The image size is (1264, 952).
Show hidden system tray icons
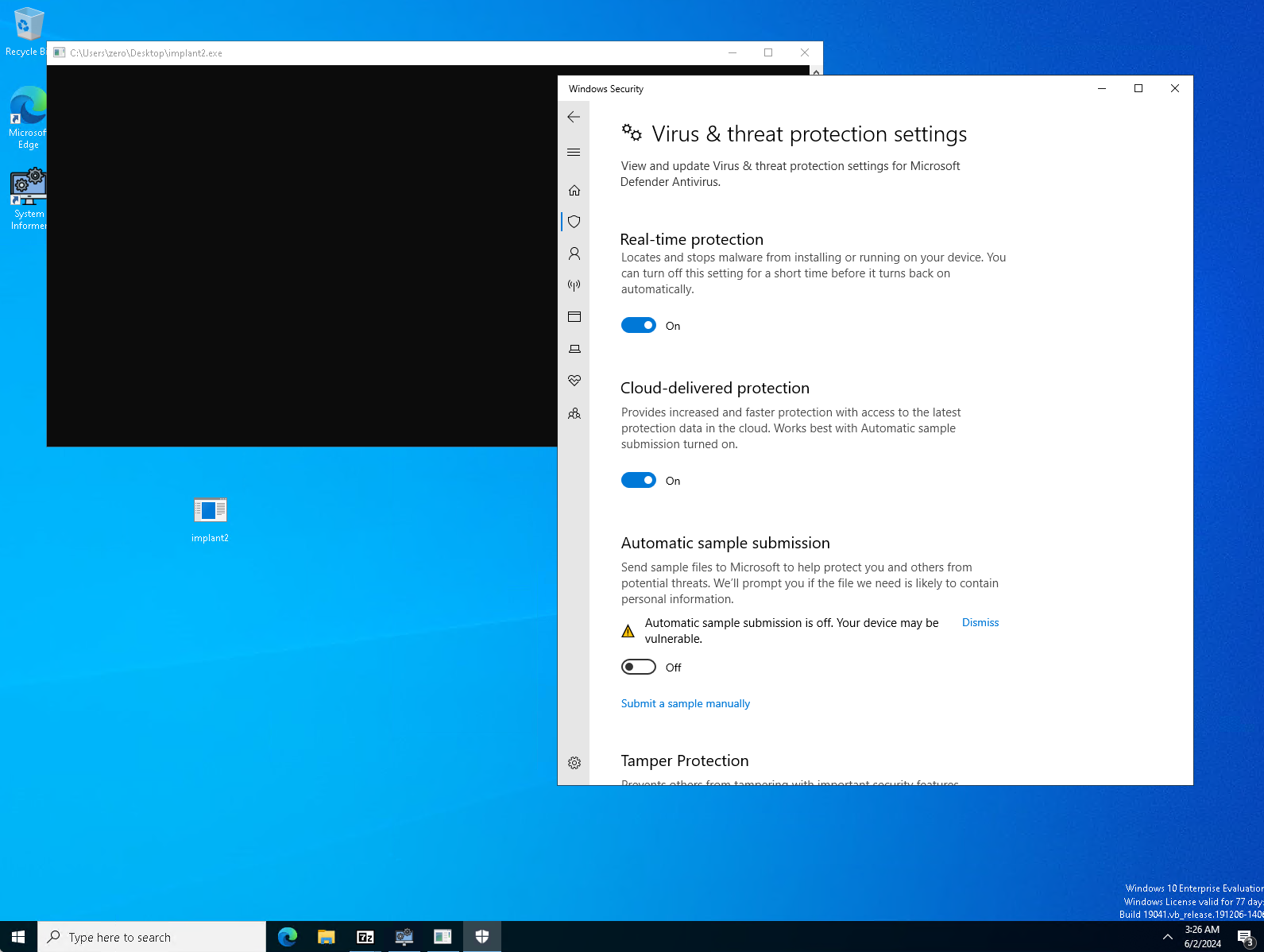tap(1167, 937)
